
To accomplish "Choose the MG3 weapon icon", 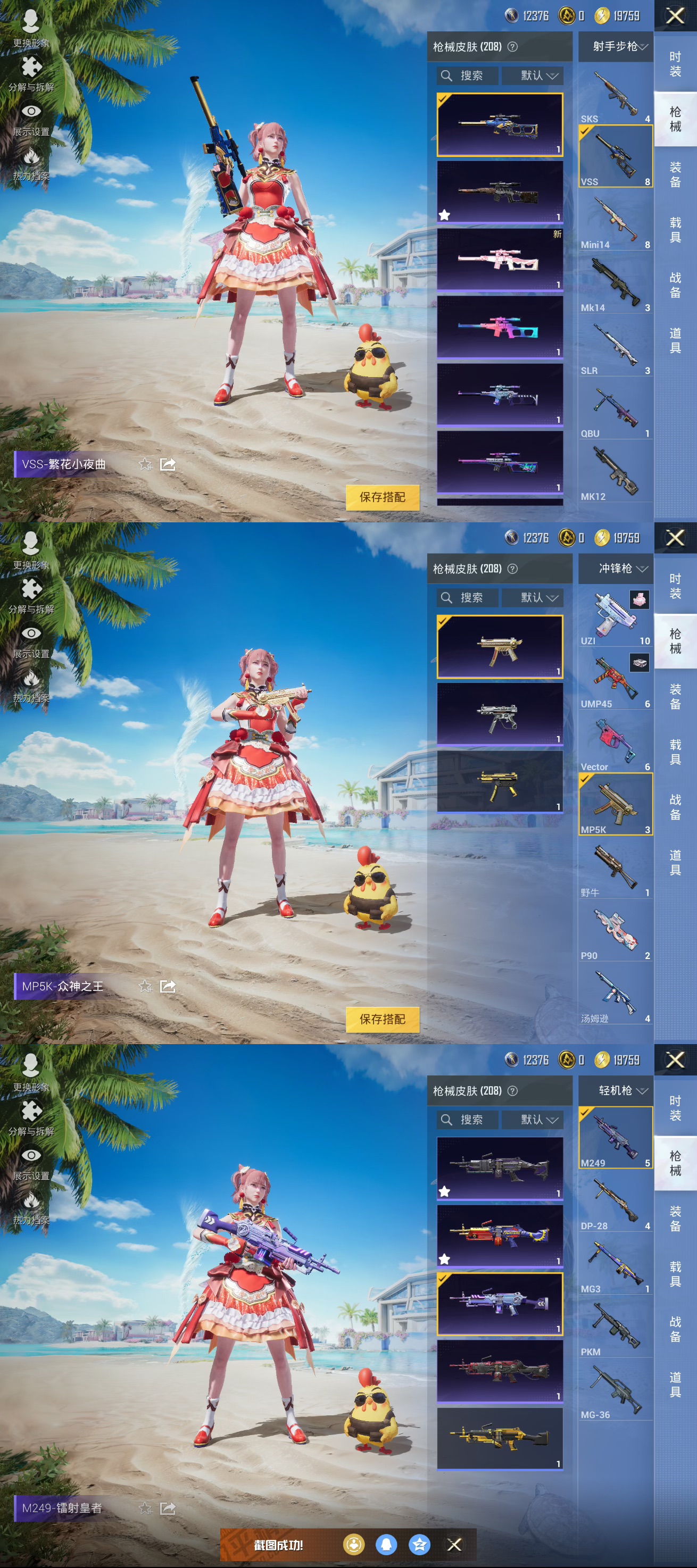I will click(616, 1264).
